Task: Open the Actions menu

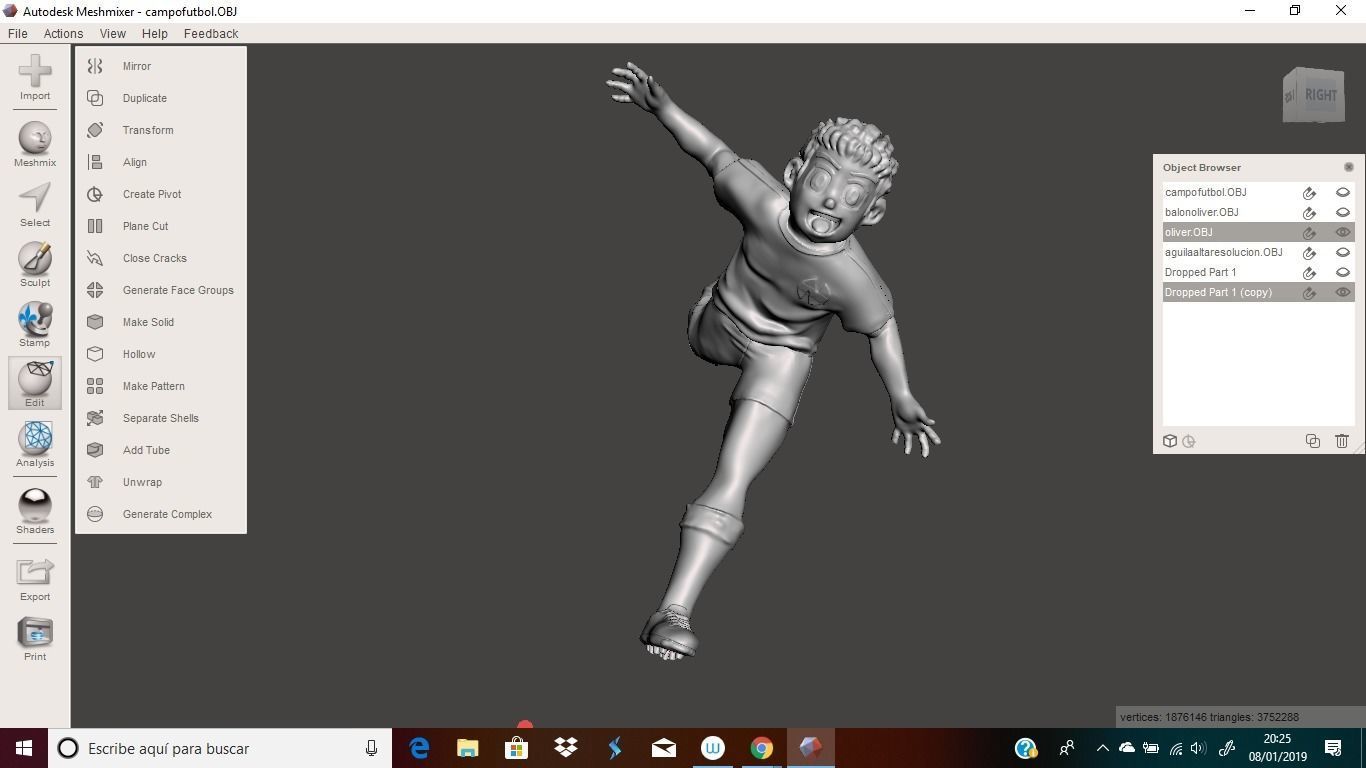Action: point(63,33)
